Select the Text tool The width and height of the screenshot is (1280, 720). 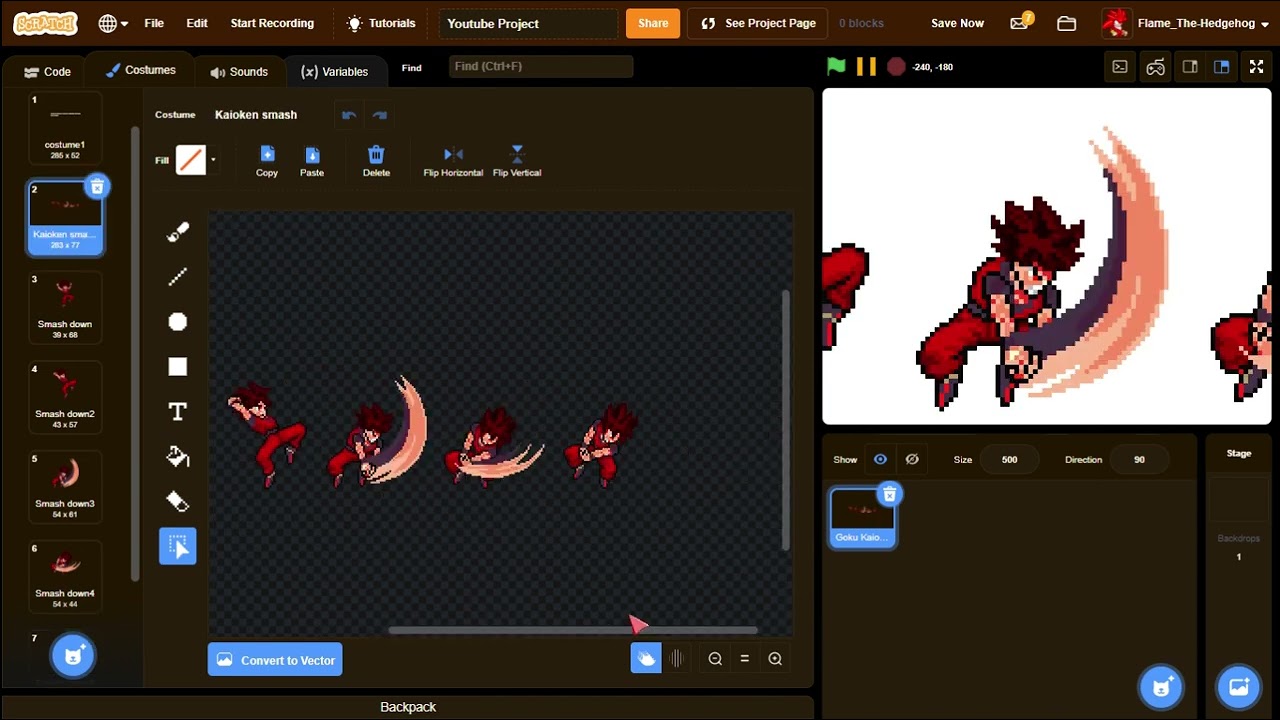click(x=178, y=412)
